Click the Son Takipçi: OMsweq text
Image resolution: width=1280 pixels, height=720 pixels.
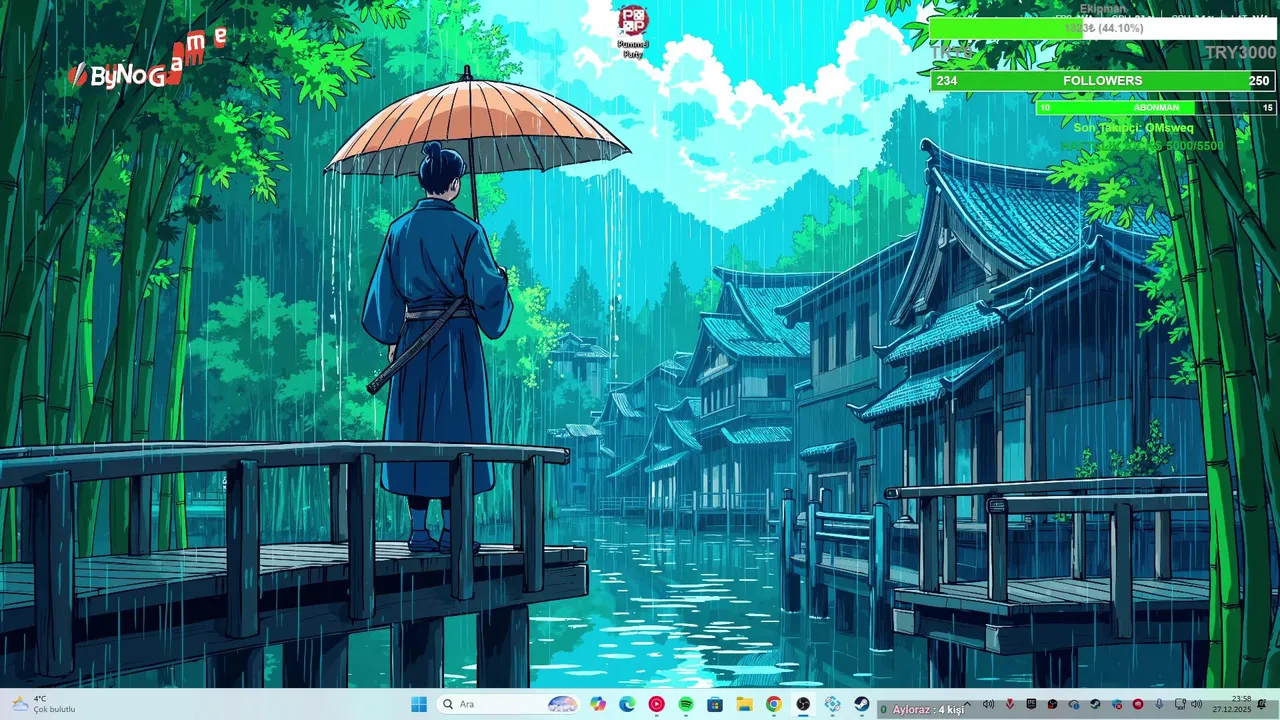tap(1133, 128)
